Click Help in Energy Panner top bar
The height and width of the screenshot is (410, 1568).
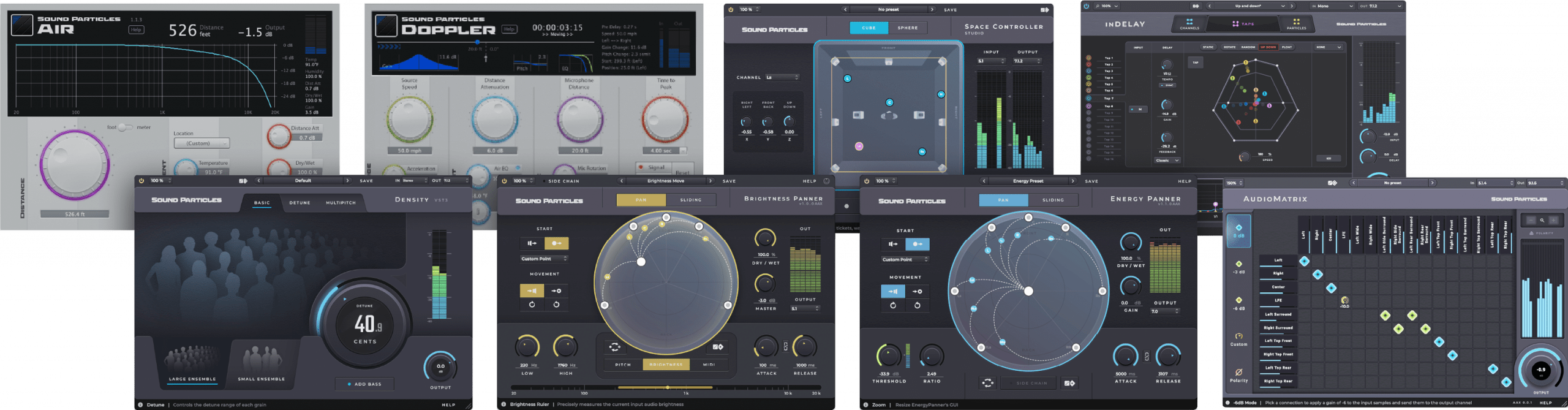pyautogui.click(x=1184, y=181)
